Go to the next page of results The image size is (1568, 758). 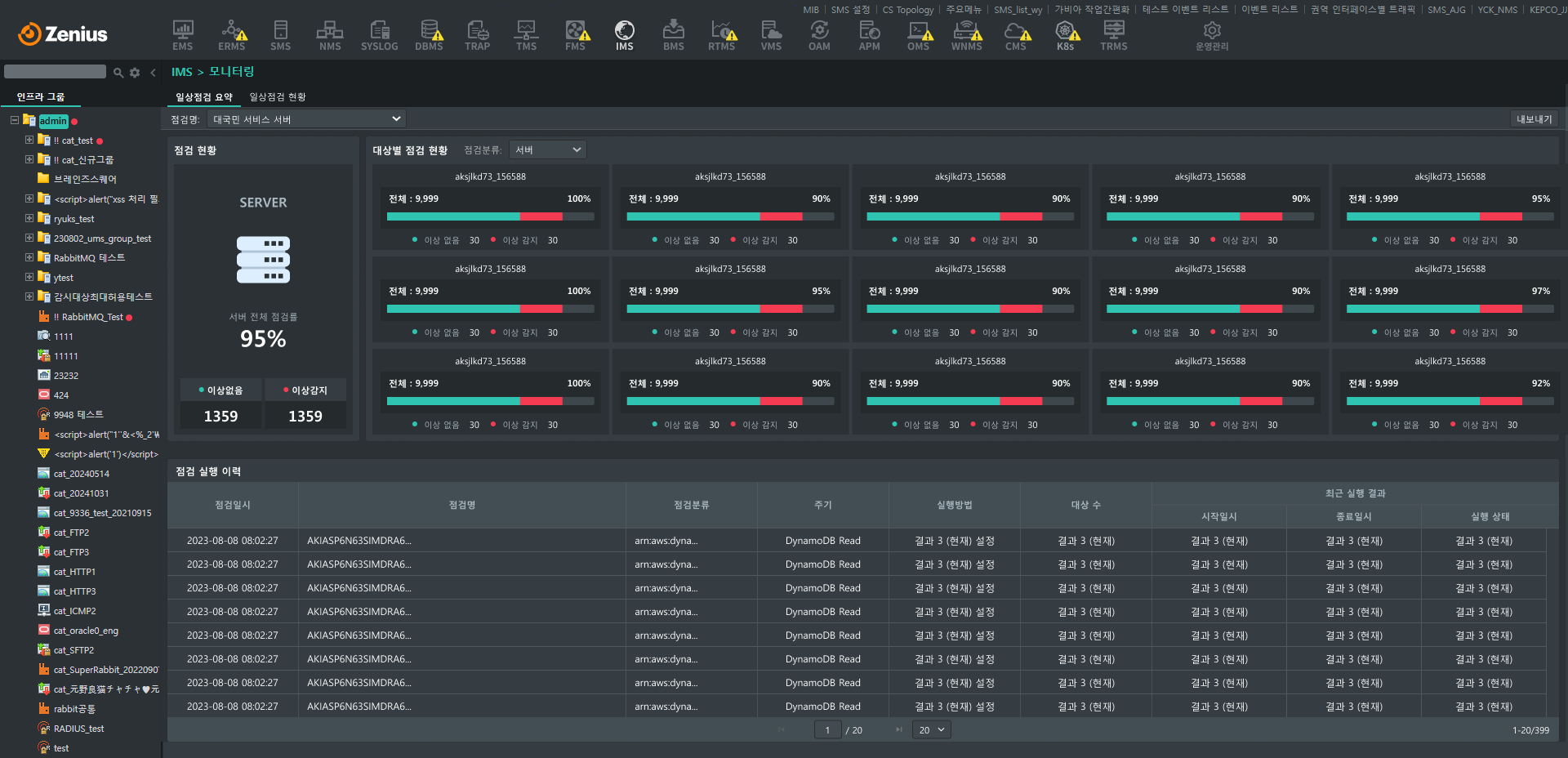click(x=899, y=730)
